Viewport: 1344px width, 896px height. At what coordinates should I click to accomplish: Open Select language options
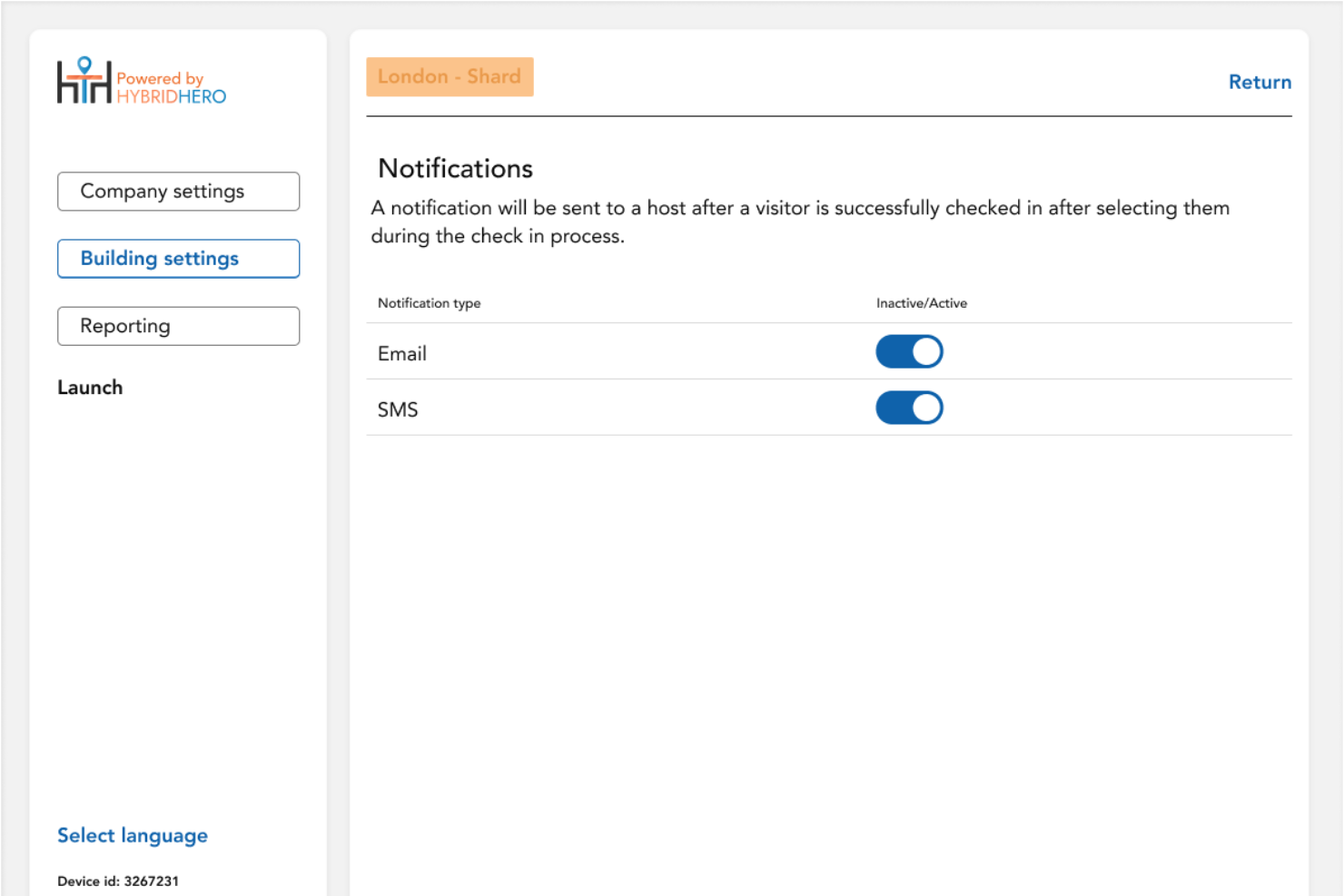[133, 834]
